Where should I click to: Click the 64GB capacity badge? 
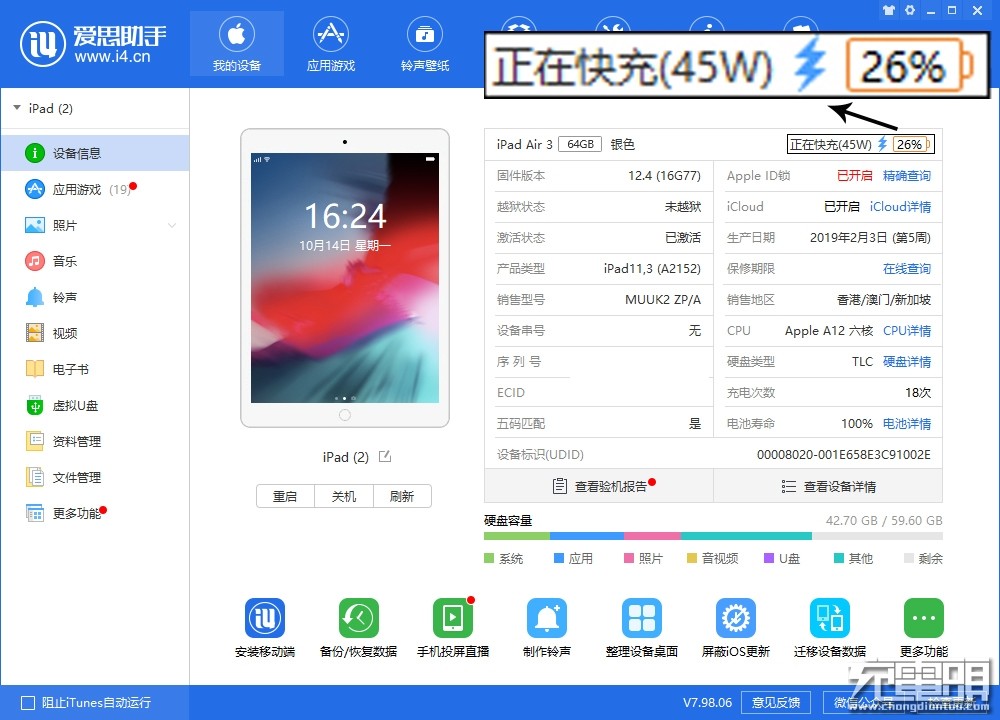pyautogui.click(x=580, y=144)
